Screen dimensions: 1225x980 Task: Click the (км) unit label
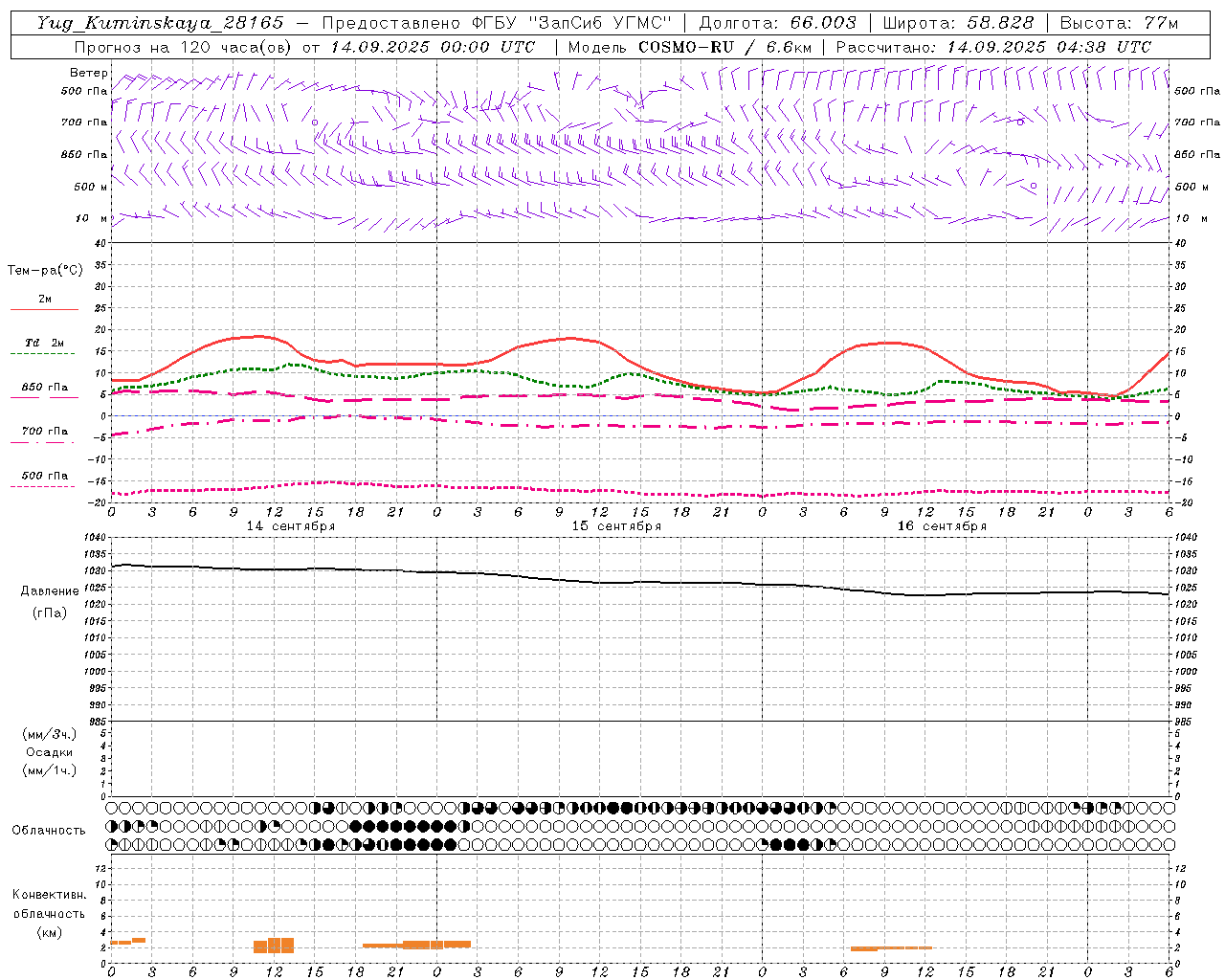49,932
